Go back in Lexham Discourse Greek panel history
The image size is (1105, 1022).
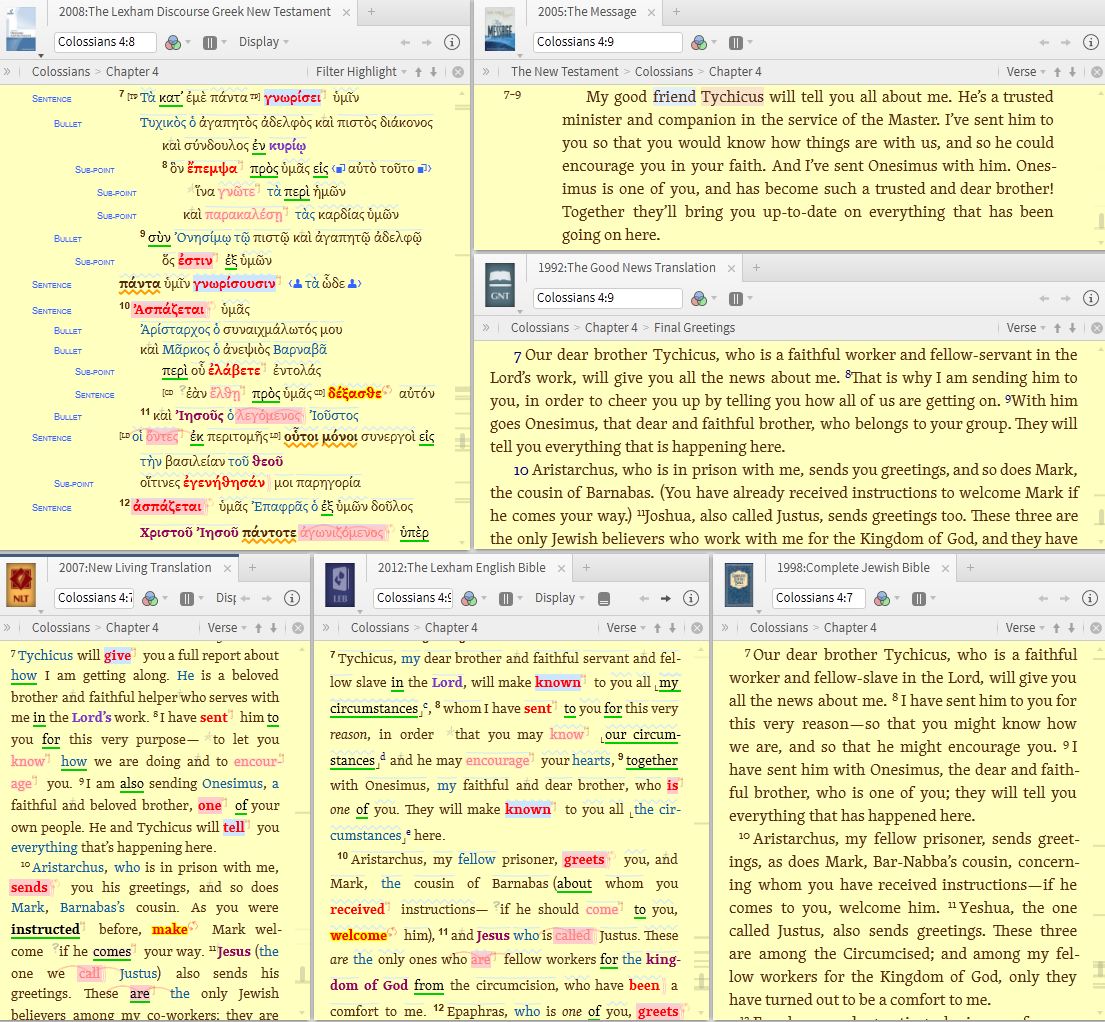click(x=405, y=42)
